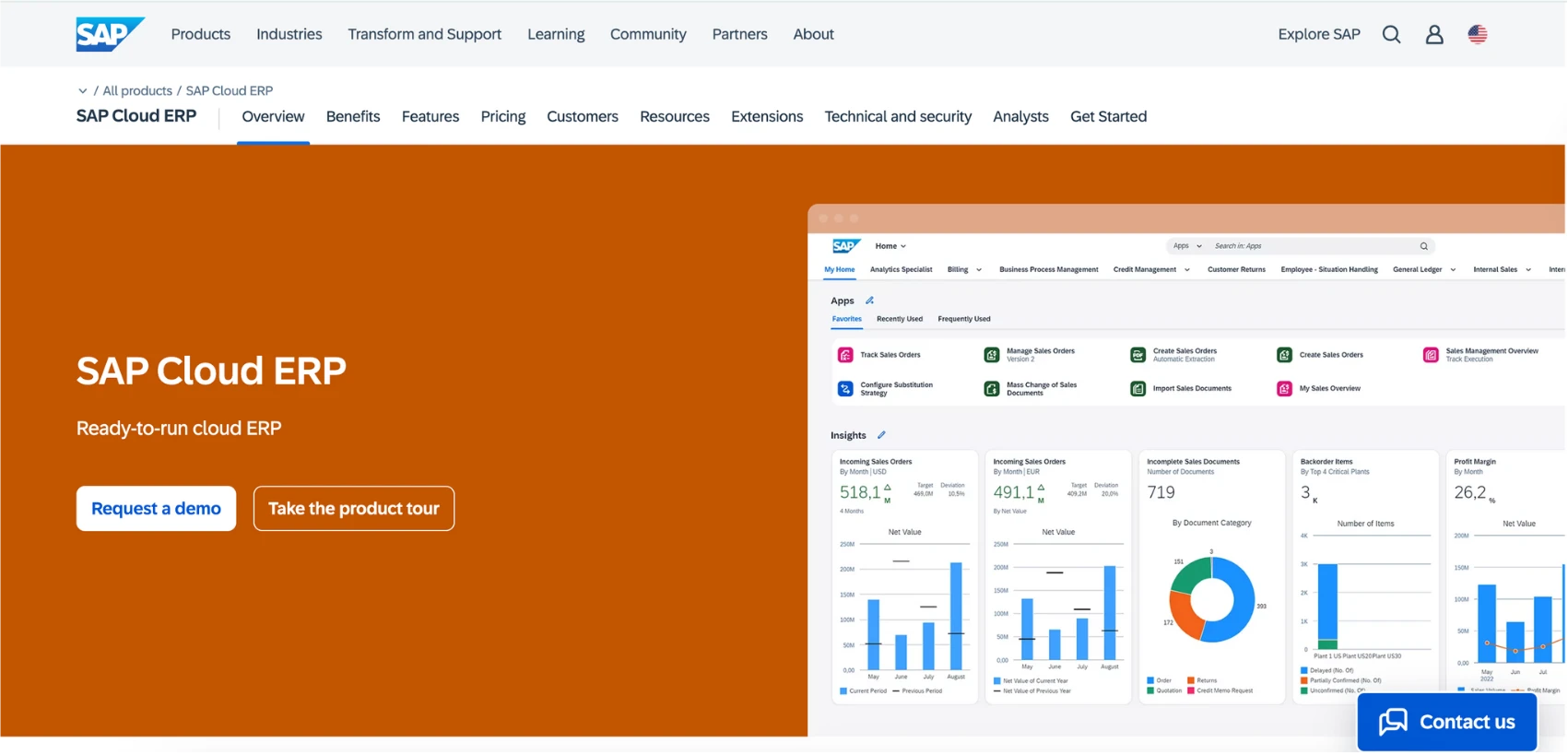Click the SAP Cloud ERP hero heading

click(x=211, y=372)
